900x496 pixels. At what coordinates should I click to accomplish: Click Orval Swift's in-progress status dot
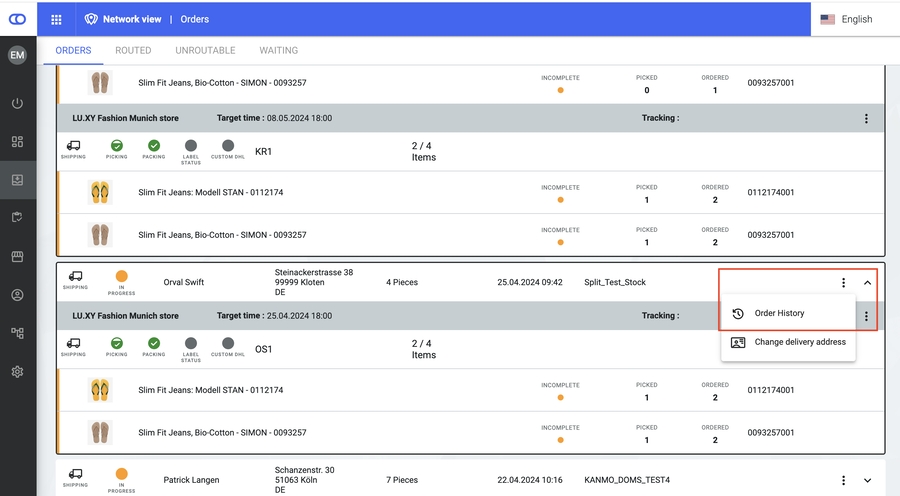coord(121,277)
